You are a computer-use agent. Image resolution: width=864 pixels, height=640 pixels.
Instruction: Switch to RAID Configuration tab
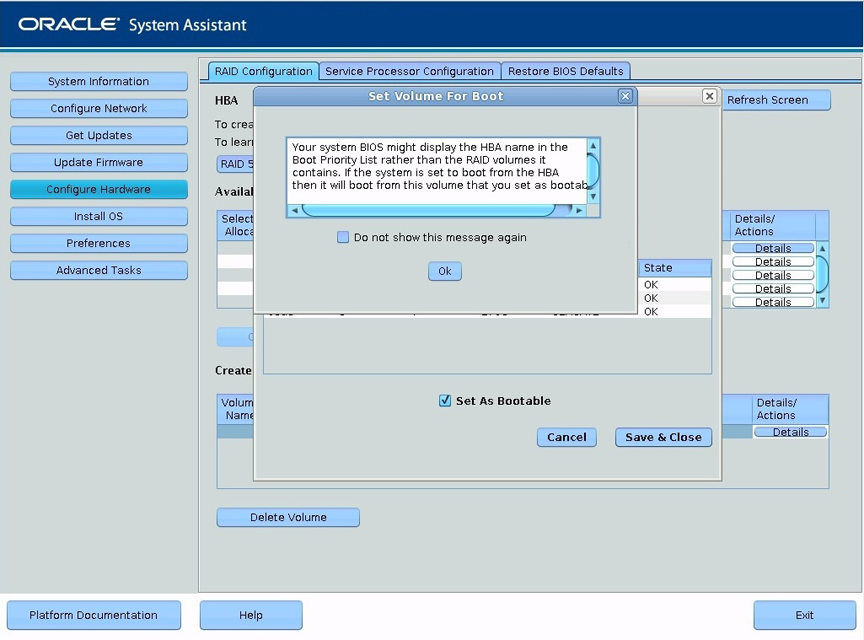click(x=263, y=72)
